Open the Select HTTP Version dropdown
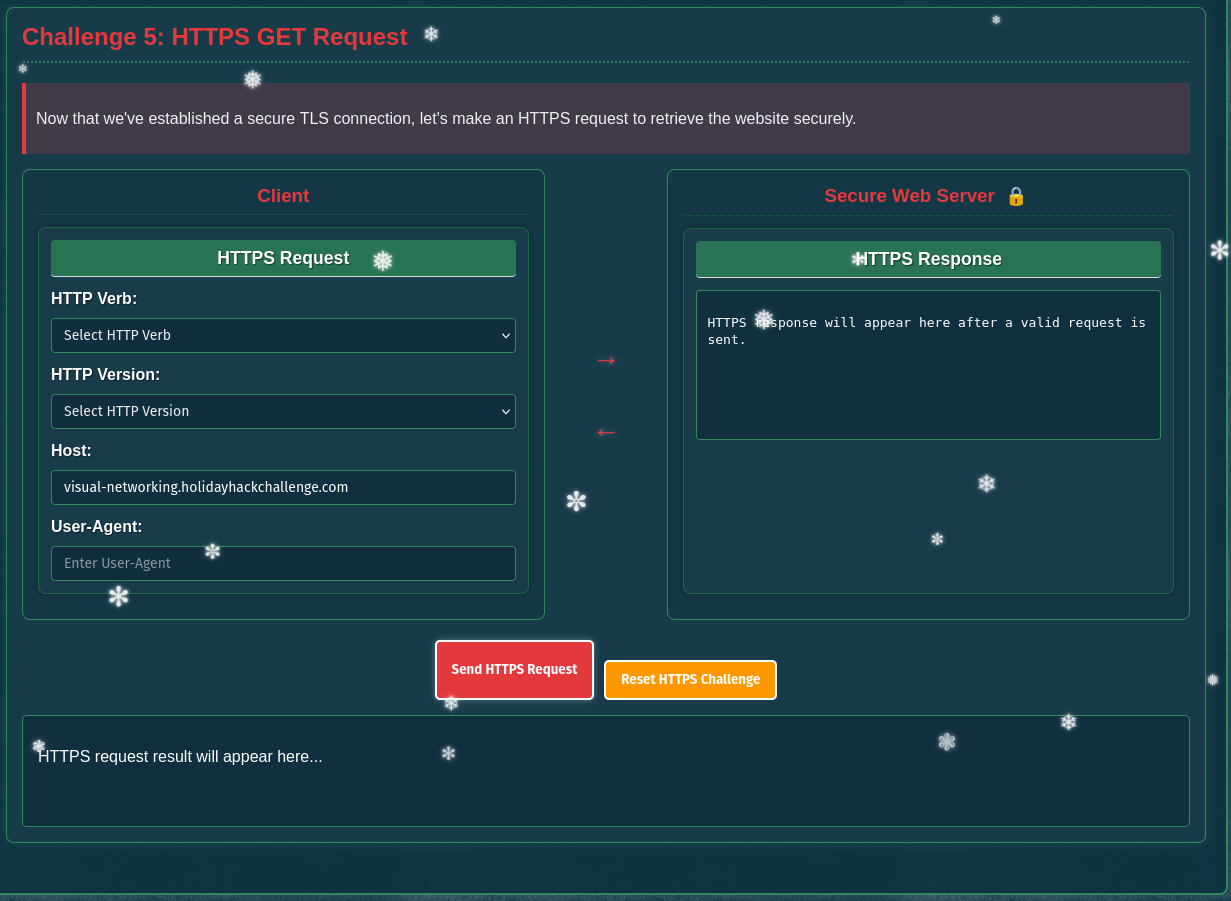Image resolution: width=1231 pixels, height=901 pixels. pyautogui.click(x=283, y=411)
